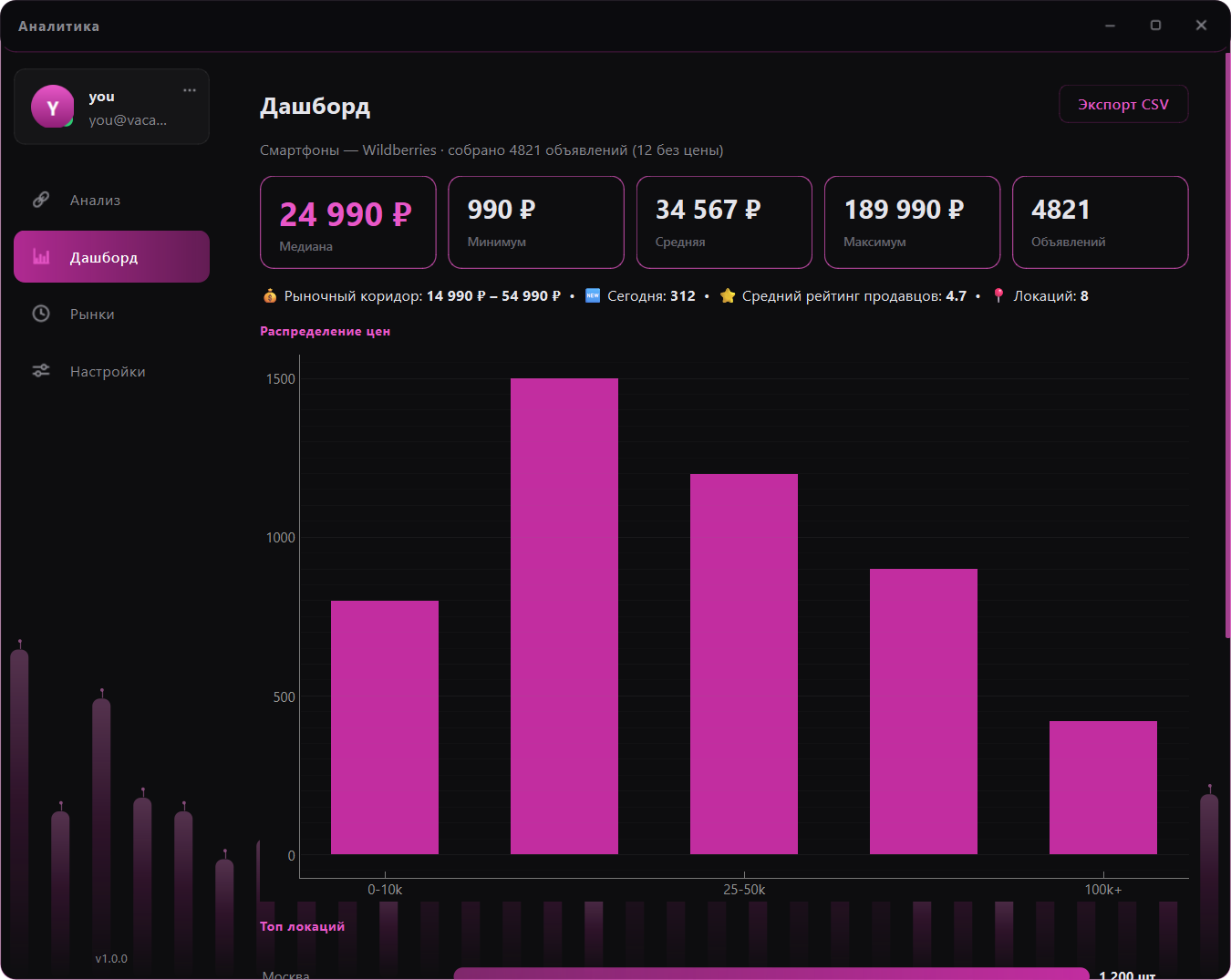Click the Дашборд page title
Screen dimensions: 1231x980
click(316, 107)
